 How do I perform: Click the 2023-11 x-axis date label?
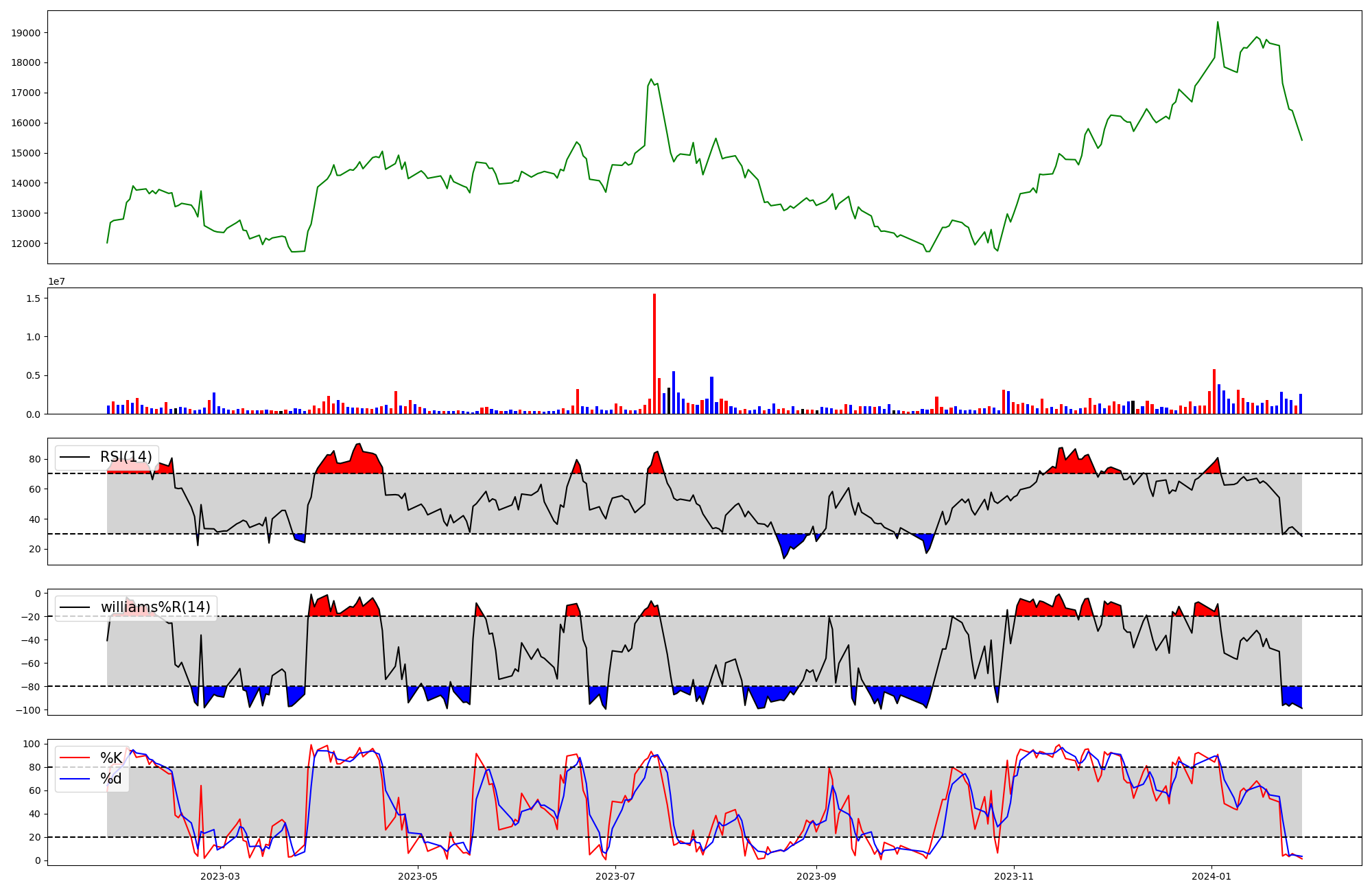click(x=1013, y=876)
